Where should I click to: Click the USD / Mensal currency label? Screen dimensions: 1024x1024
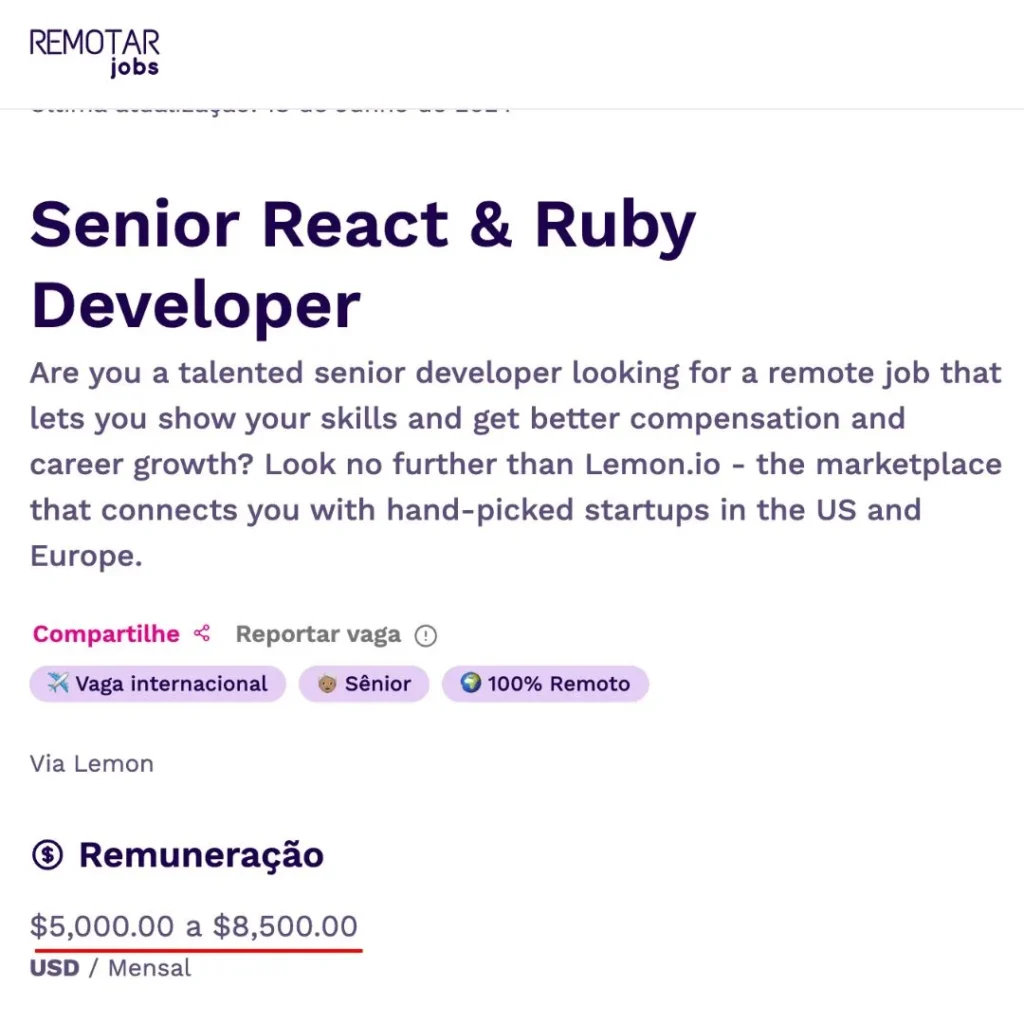click(110, 968)
